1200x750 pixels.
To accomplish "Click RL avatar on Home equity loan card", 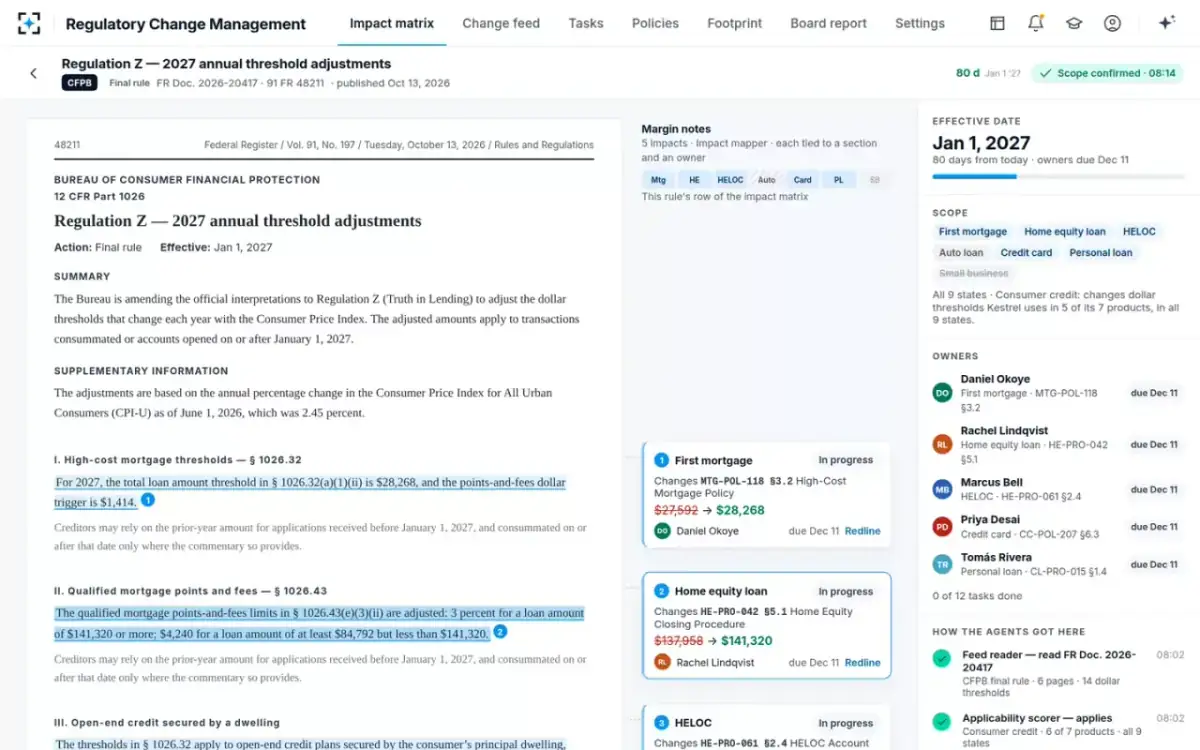I will (x=662, y=662).
